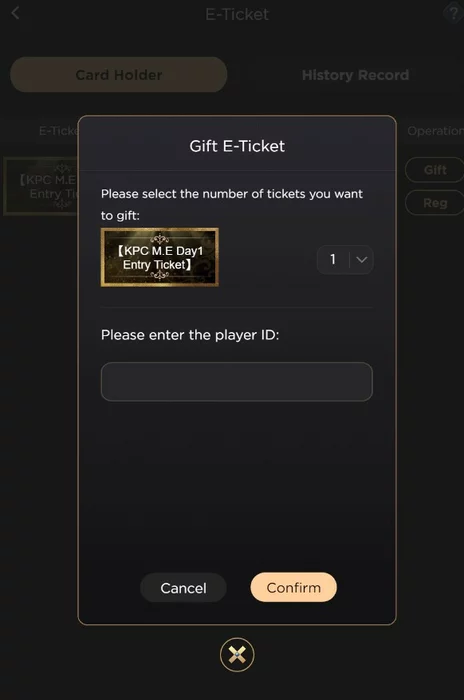Switch to the Card Holder tab
464x700 pixels.
118,75
